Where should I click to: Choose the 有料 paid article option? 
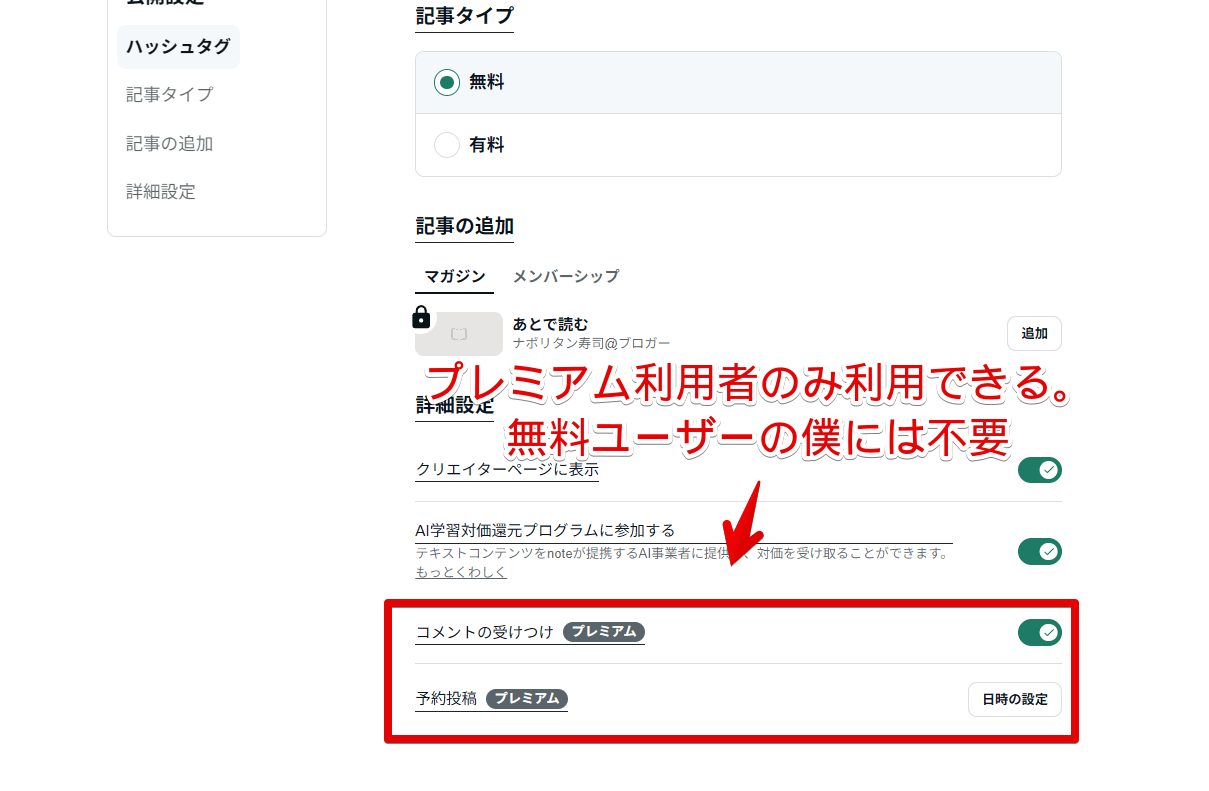pyautogui.click(x=447, y=145)
